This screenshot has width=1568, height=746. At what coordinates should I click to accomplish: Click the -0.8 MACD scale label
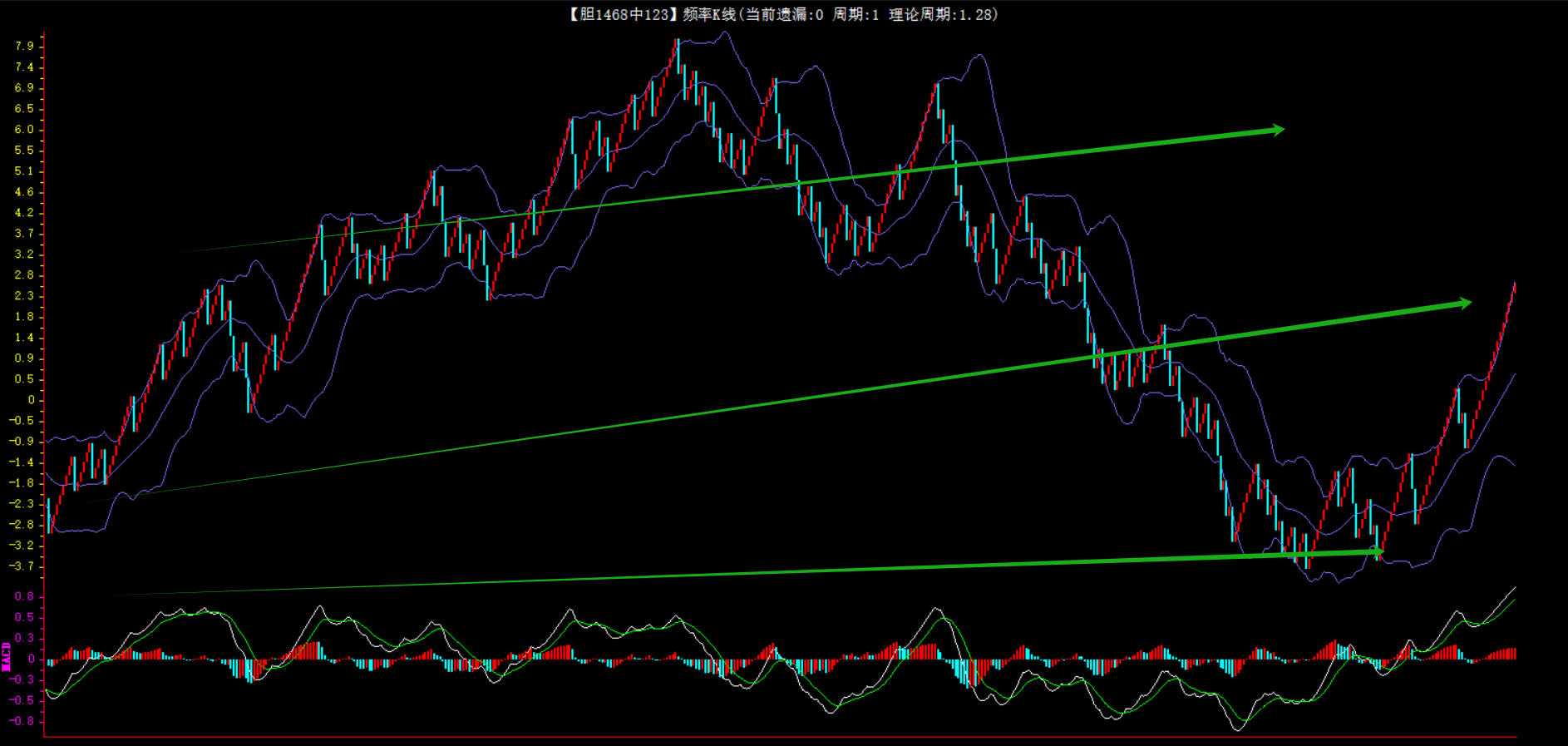point(22,720)
